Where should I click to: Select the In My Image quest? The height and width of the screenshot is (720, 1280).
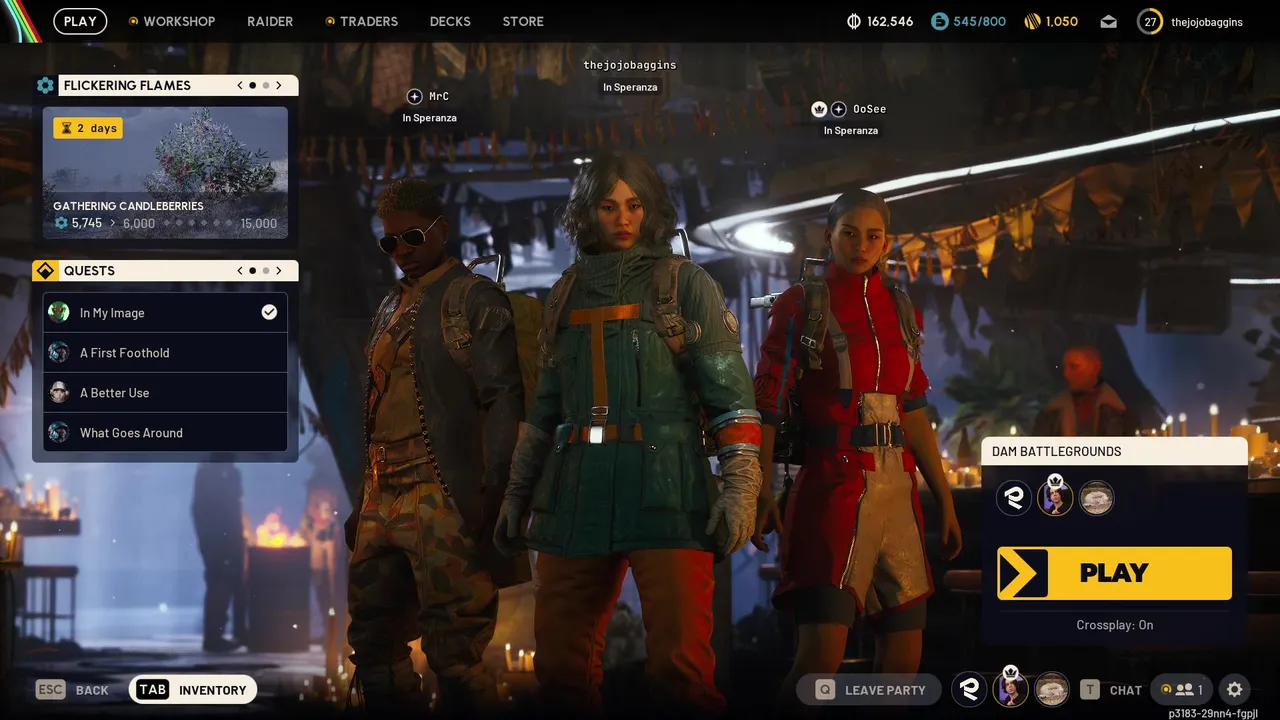(x=165, y=312)
